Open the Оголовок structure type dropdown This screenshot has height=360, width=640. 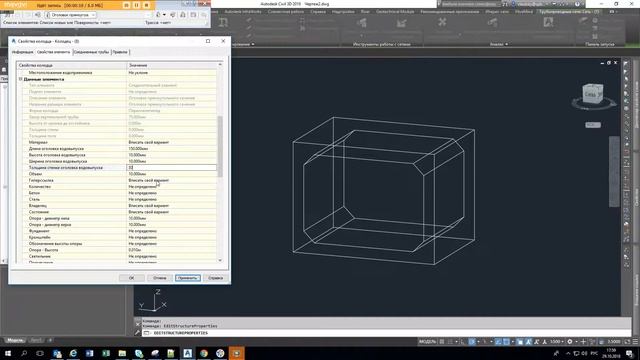pos(70,15)
